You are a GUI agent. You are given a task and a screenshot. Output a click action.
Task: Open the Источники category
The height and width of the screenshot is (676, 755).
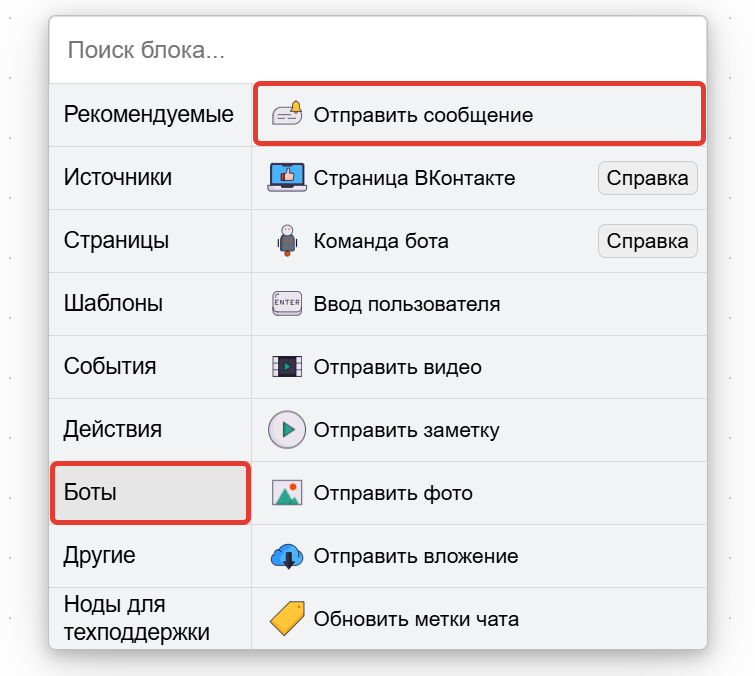150,178
